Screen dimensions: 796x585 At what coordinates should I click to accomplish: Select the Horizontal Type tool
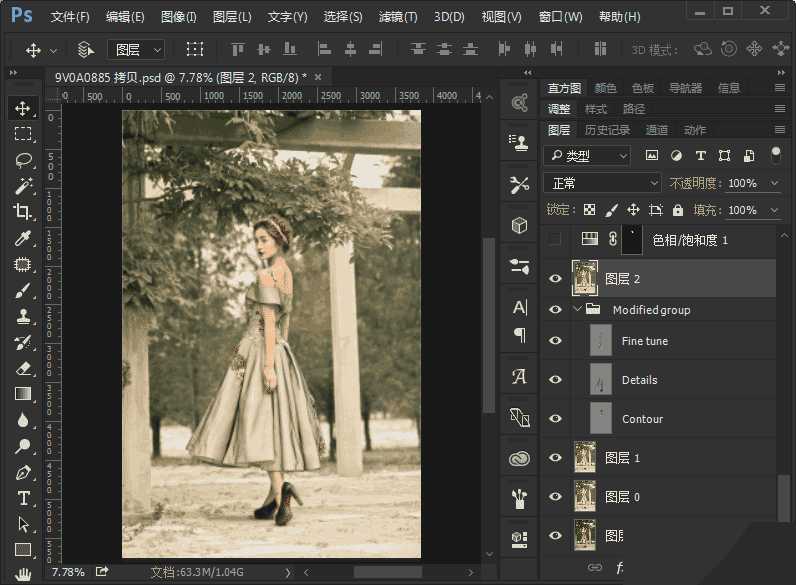coord(23,498)
